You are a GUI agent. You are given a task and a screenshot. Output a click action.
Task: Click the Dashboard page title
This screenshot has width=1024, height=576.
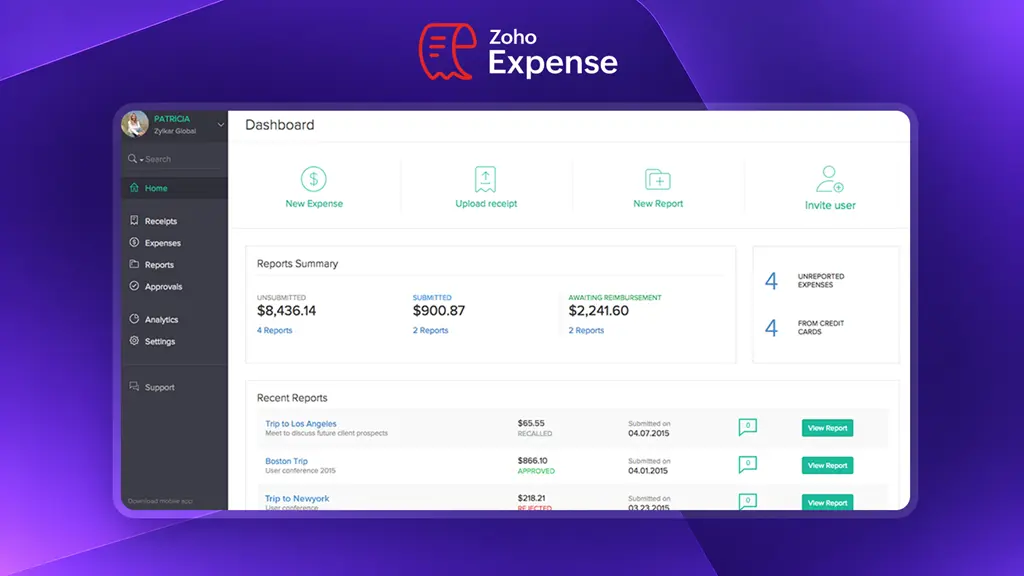coord(280,125)
